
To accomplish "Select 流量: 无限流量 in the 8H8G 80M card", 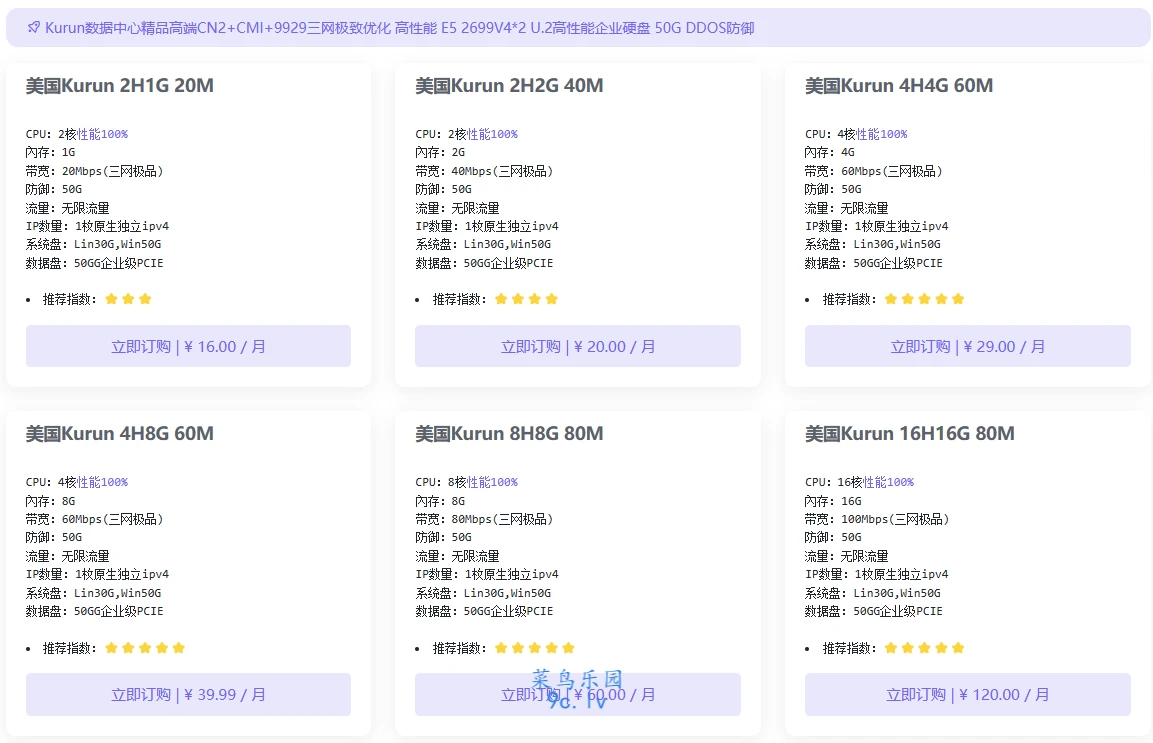I will click(x=457, y=556).
